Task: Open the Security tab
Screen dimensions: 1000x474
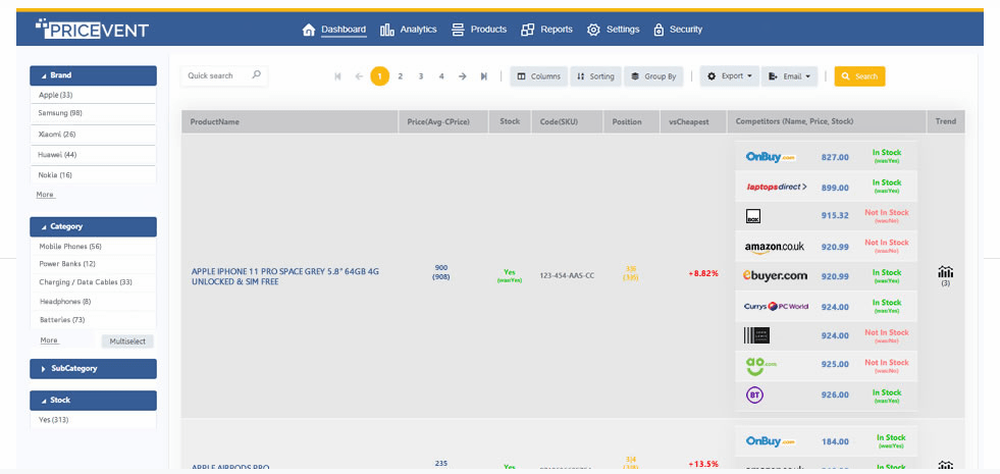Action: tap(677, 29)
